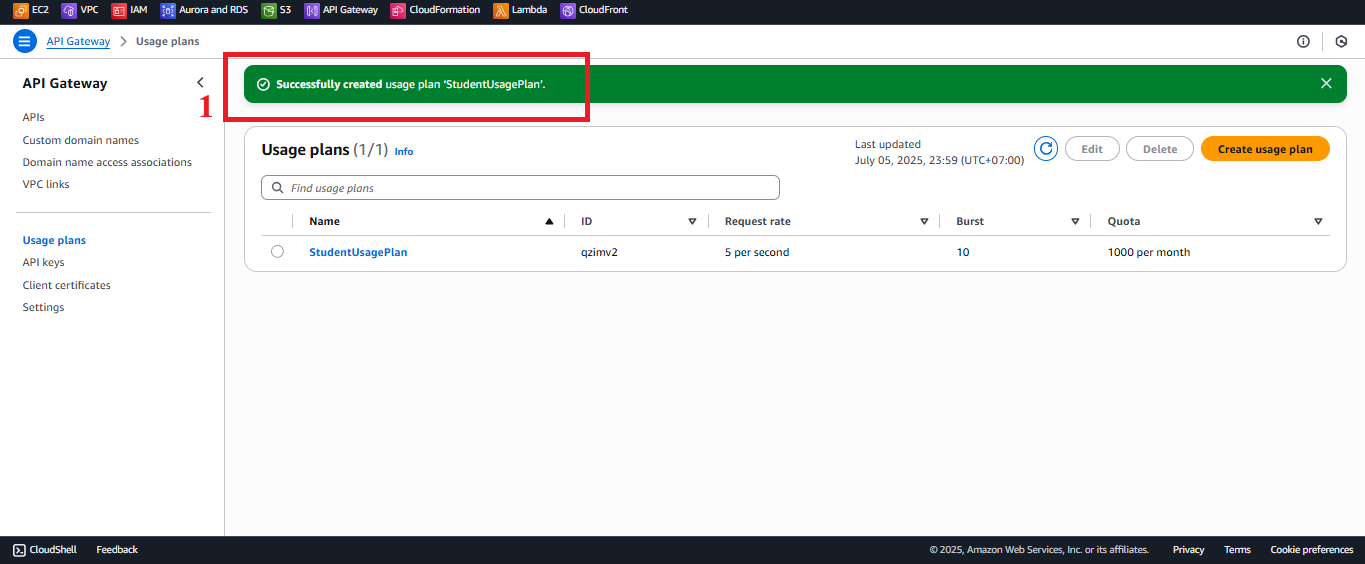Open Custom domain names page
The width and height of the screenshot is (1365, 564).
point(81,140)
